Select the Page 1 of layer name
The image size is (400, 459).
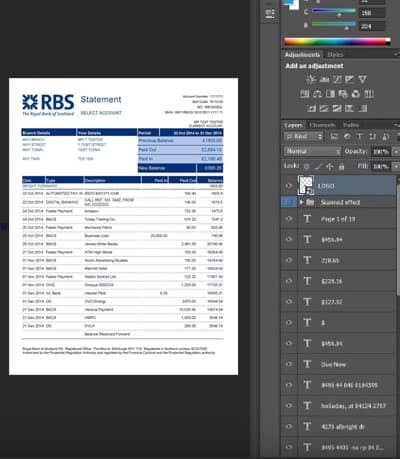pyautogui.click(x=338, y=219)
